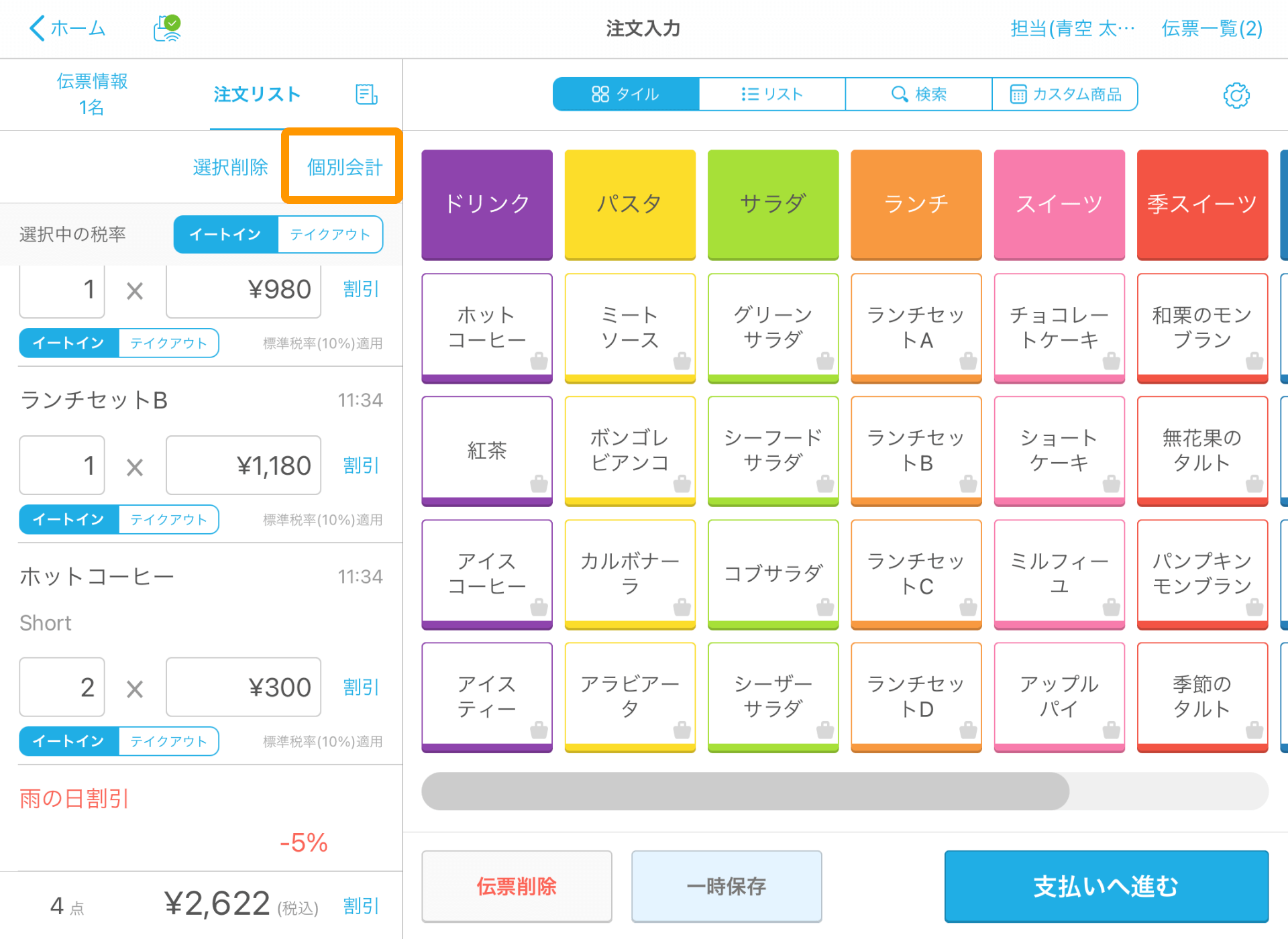
Task: Set ¥980 item to テイクアウト
Action: pos(168,343)
